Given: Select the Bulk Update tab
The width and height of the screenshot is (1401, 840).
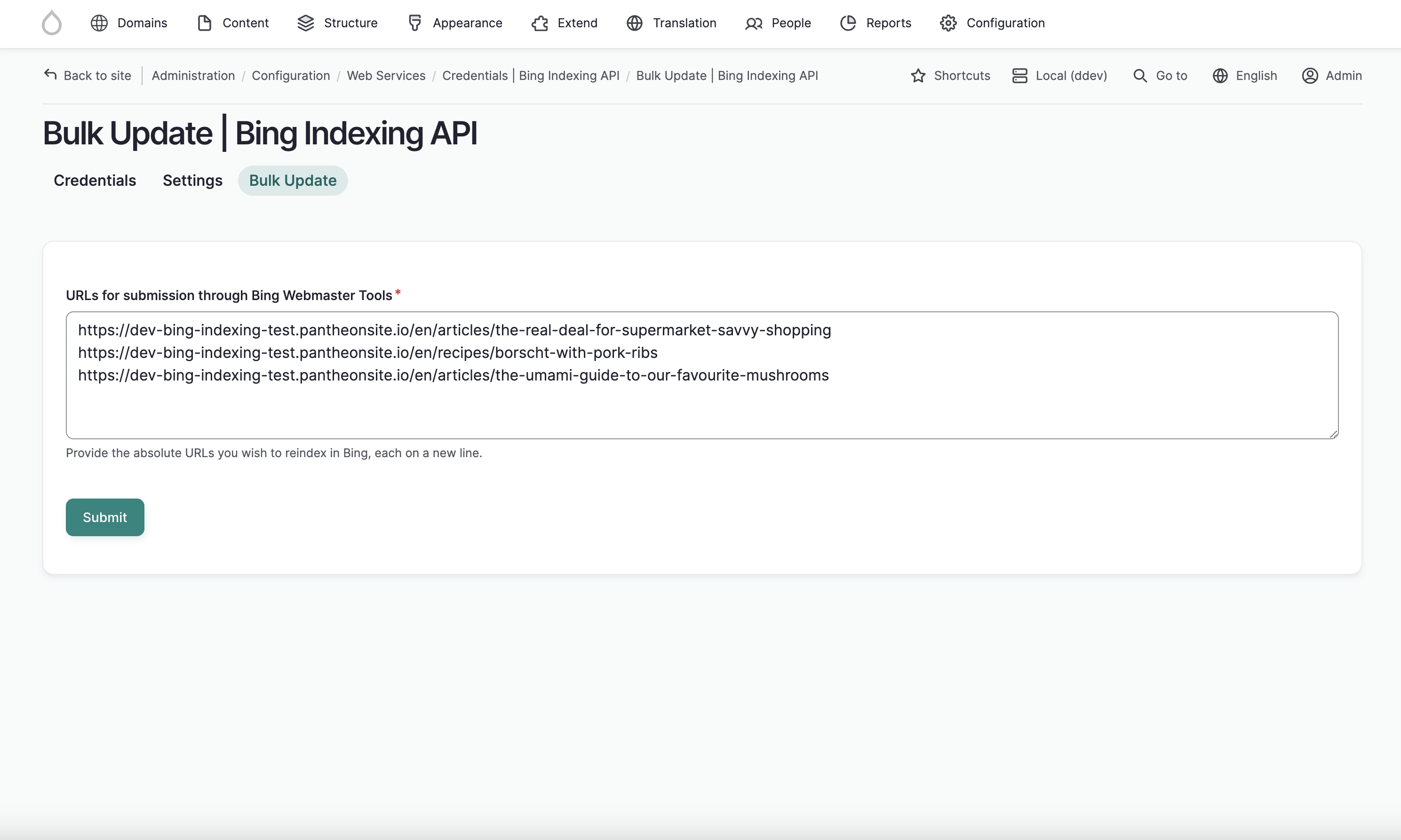Looking at the screenshot, I should coord(293,181).
